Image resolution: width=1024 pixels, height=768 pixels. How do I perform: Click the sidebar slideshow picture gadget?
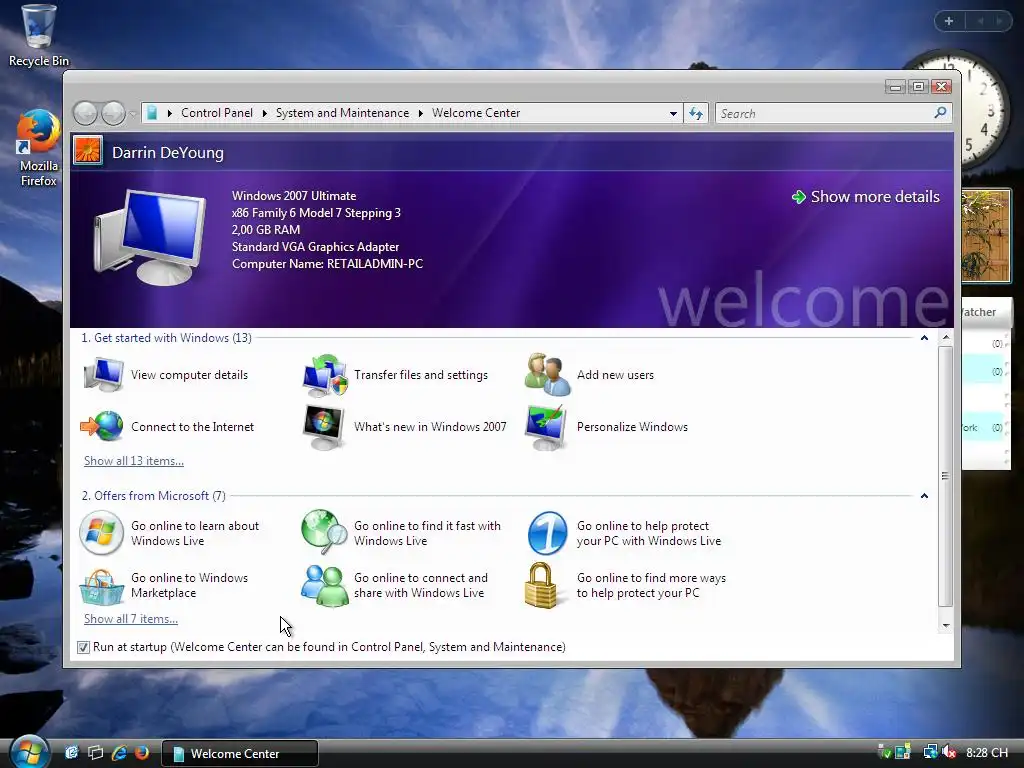986,236
